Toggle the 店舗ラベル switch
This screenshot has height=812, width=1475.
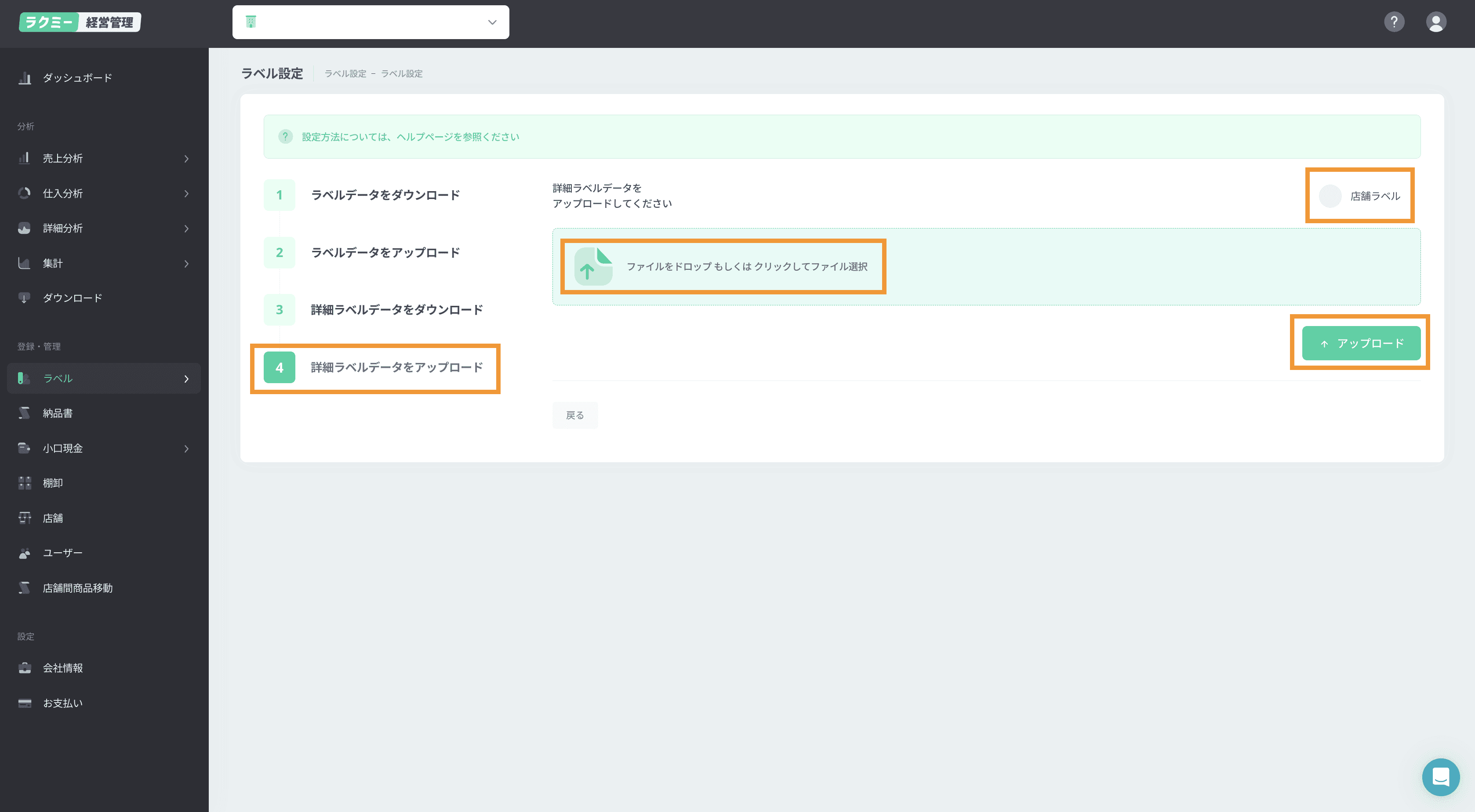[x=1330, y=196]
